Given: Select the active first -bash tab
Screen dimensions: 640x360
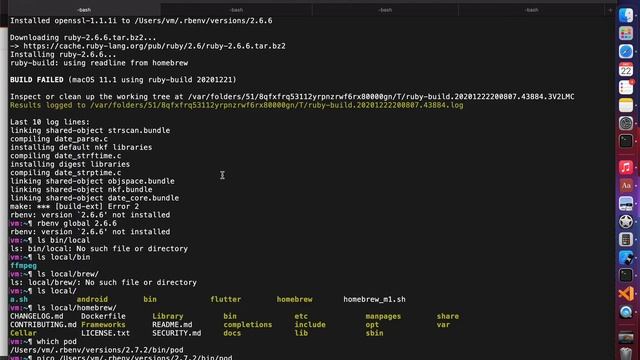Looking at the screenshot, I should click(84, 10).
